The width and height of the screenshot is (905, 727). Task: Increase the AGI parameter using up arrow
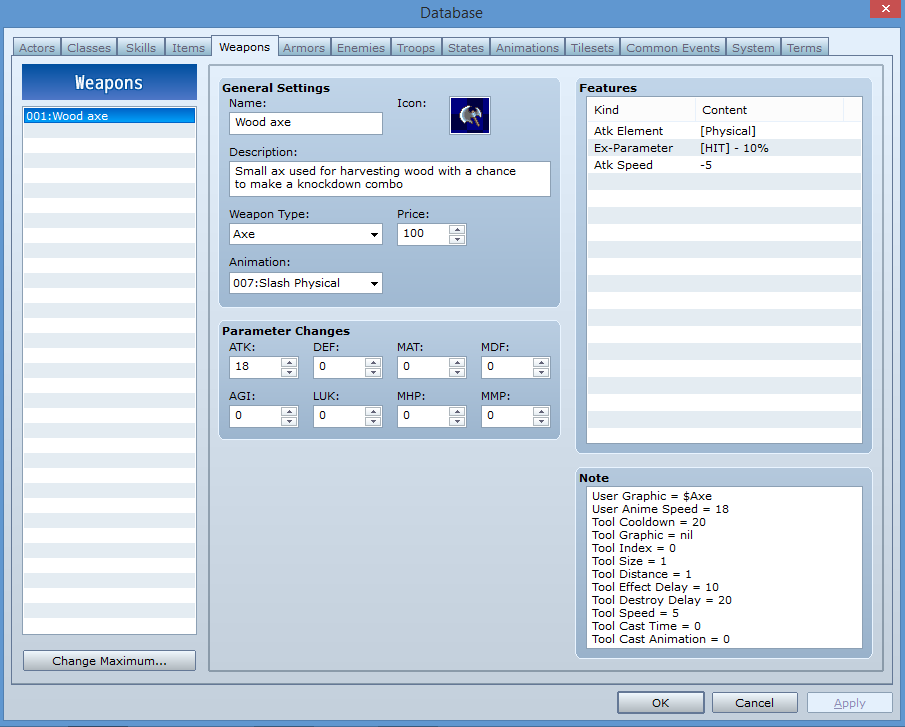coord(289,412)
